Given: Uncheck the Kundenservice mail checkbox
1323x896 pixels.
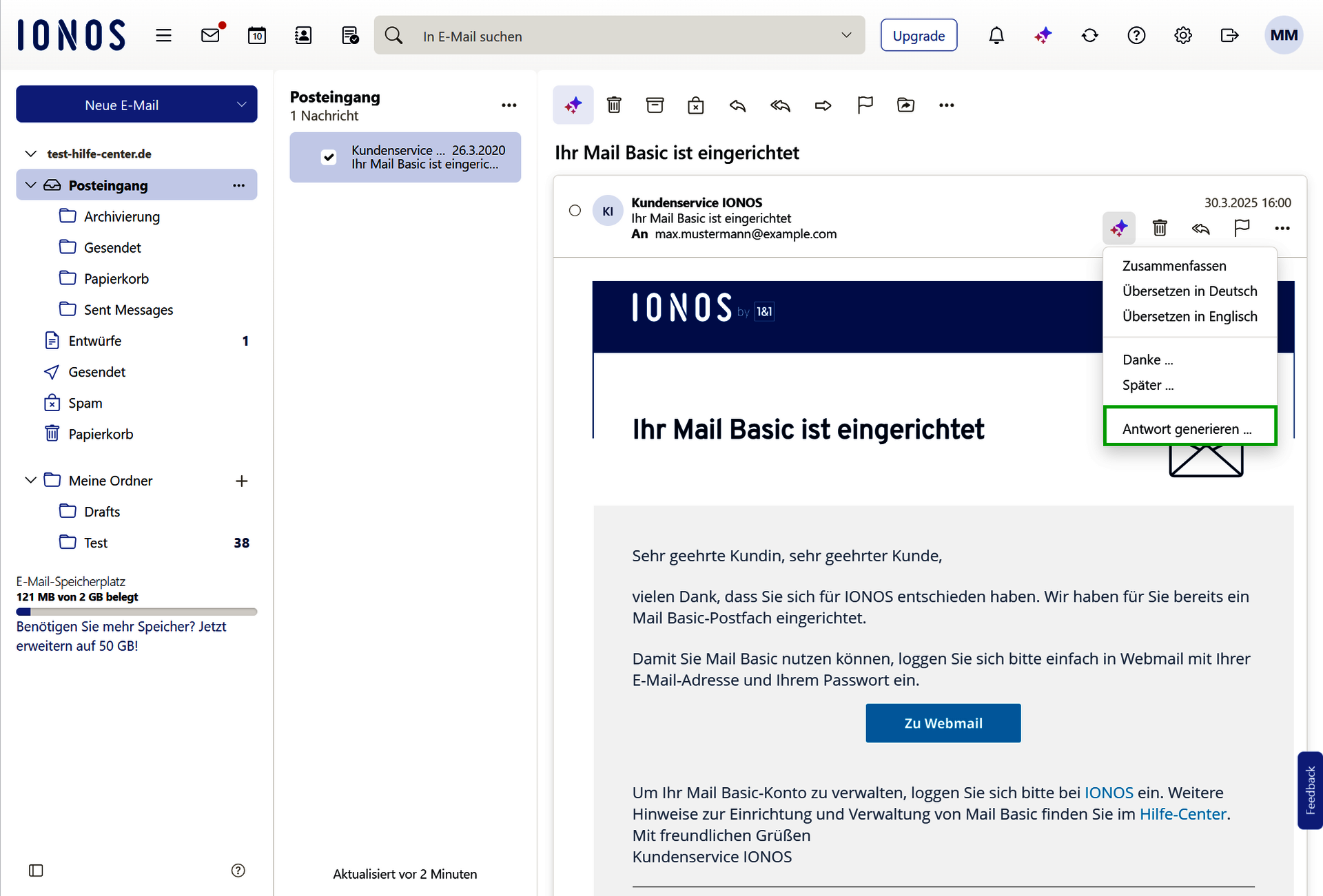Looking at the screenshot, I should pyautogui.click(x=329, y=157).
